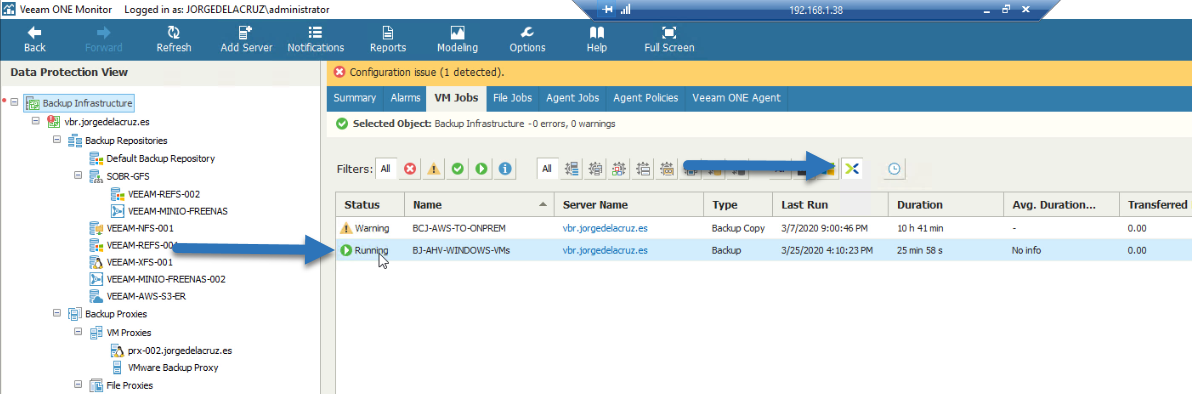Click first job-type filter icon right of All types
1192x394 pixels.
[573, 169]
